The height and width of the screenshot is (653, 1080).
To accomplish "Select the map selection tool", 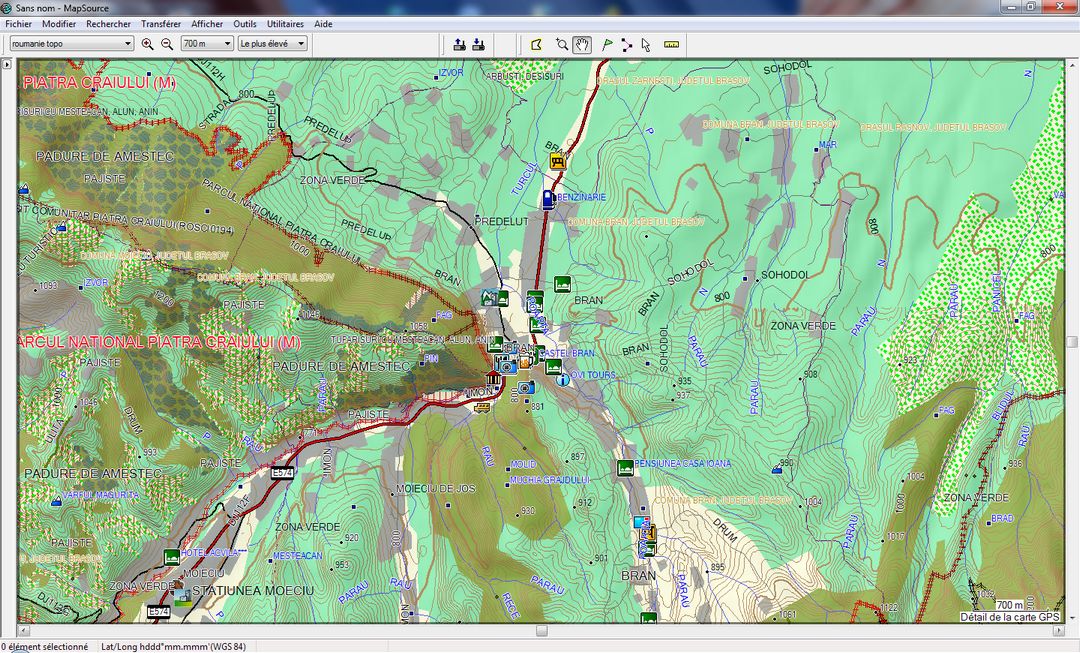I will coord(537,45).
